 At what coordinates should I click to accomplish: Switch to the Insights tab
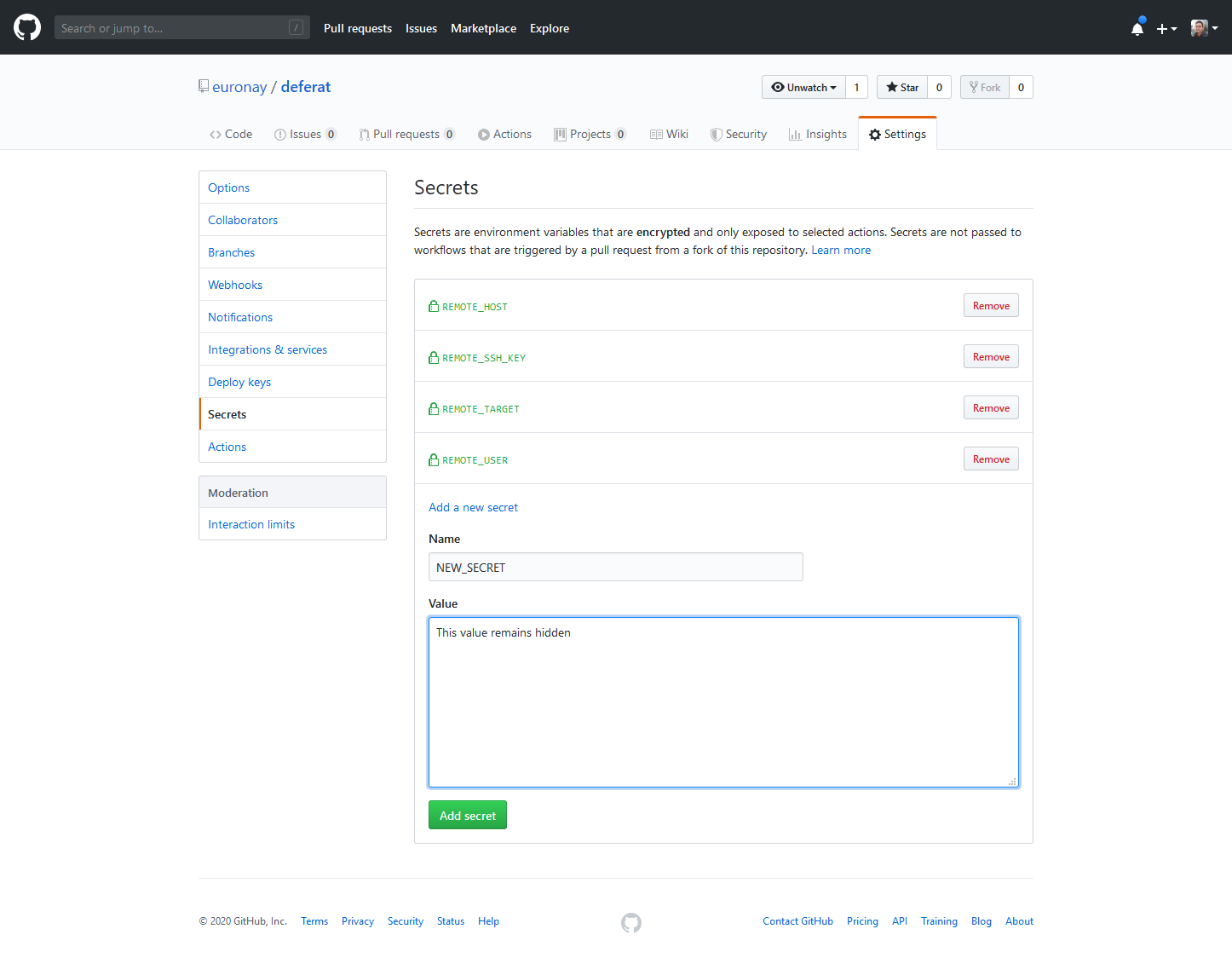[x=818, y=134]
